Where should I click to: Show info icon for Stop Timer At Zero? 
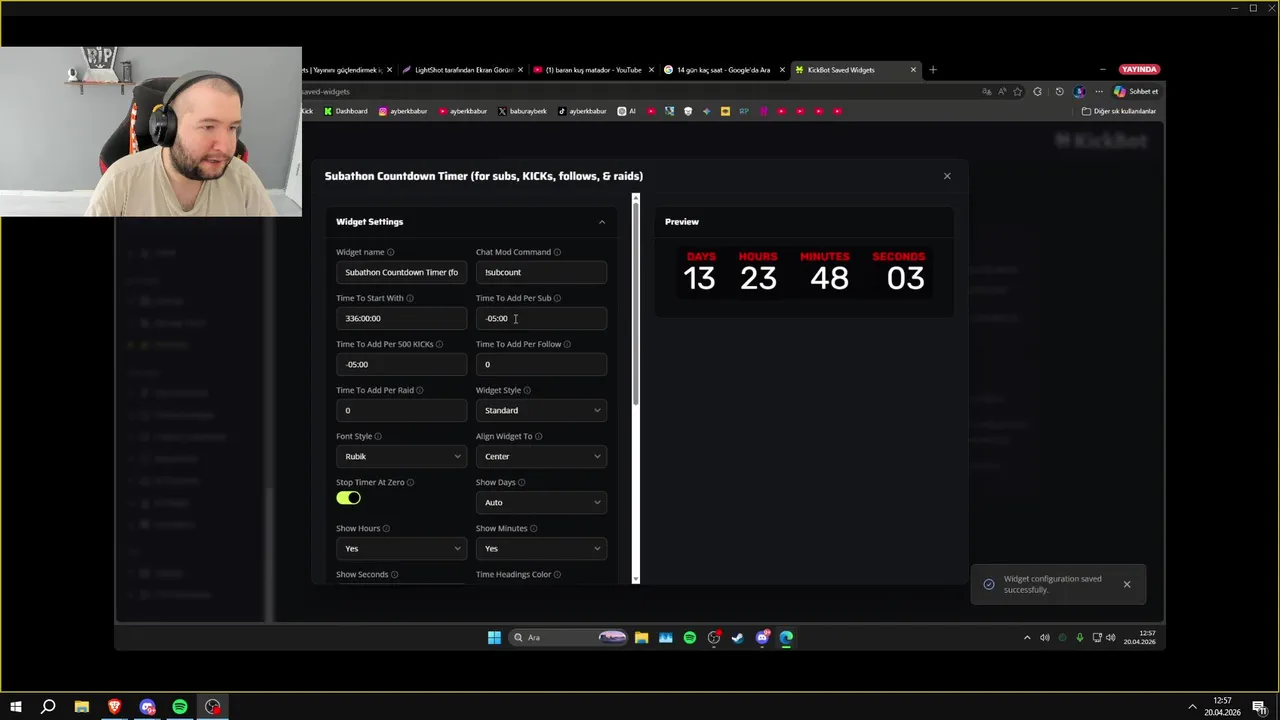pyautogui.click(x=410, y=482)
